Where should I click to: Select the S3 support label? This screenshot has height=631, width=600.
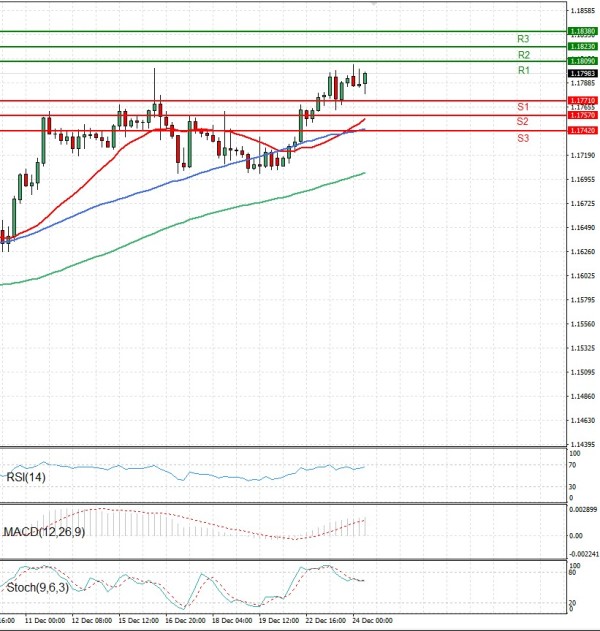pyautogui.click(x=522, y=137)
